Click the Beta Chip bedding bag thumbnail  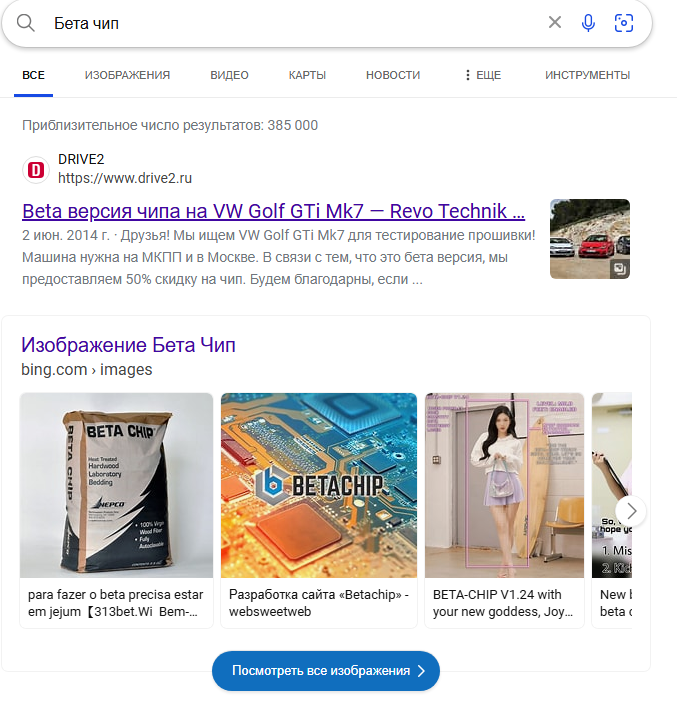[116, 485]
